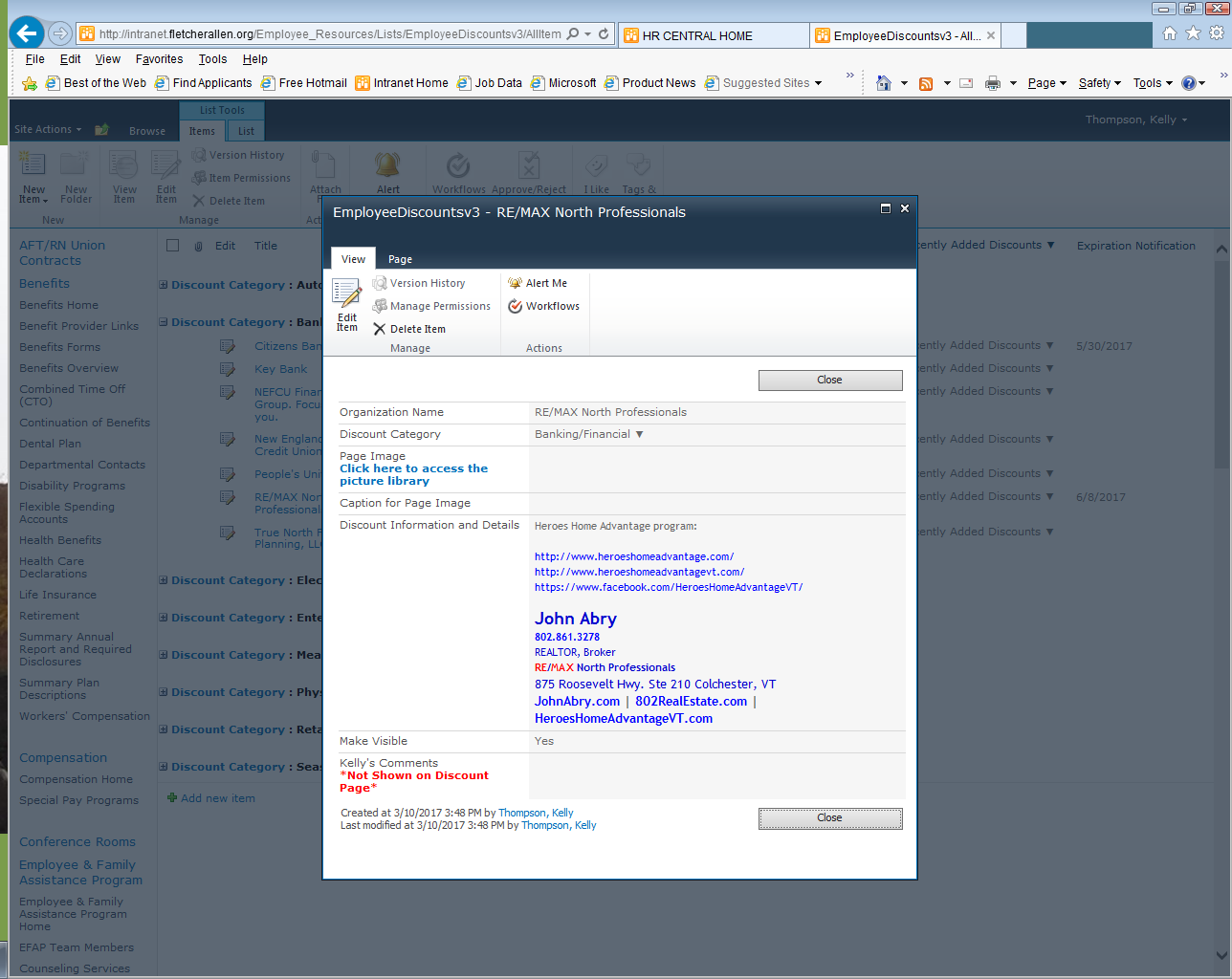Select the Browse ribbon tab
Viewport: 1232px width, 979px height.
coord(147,131)
